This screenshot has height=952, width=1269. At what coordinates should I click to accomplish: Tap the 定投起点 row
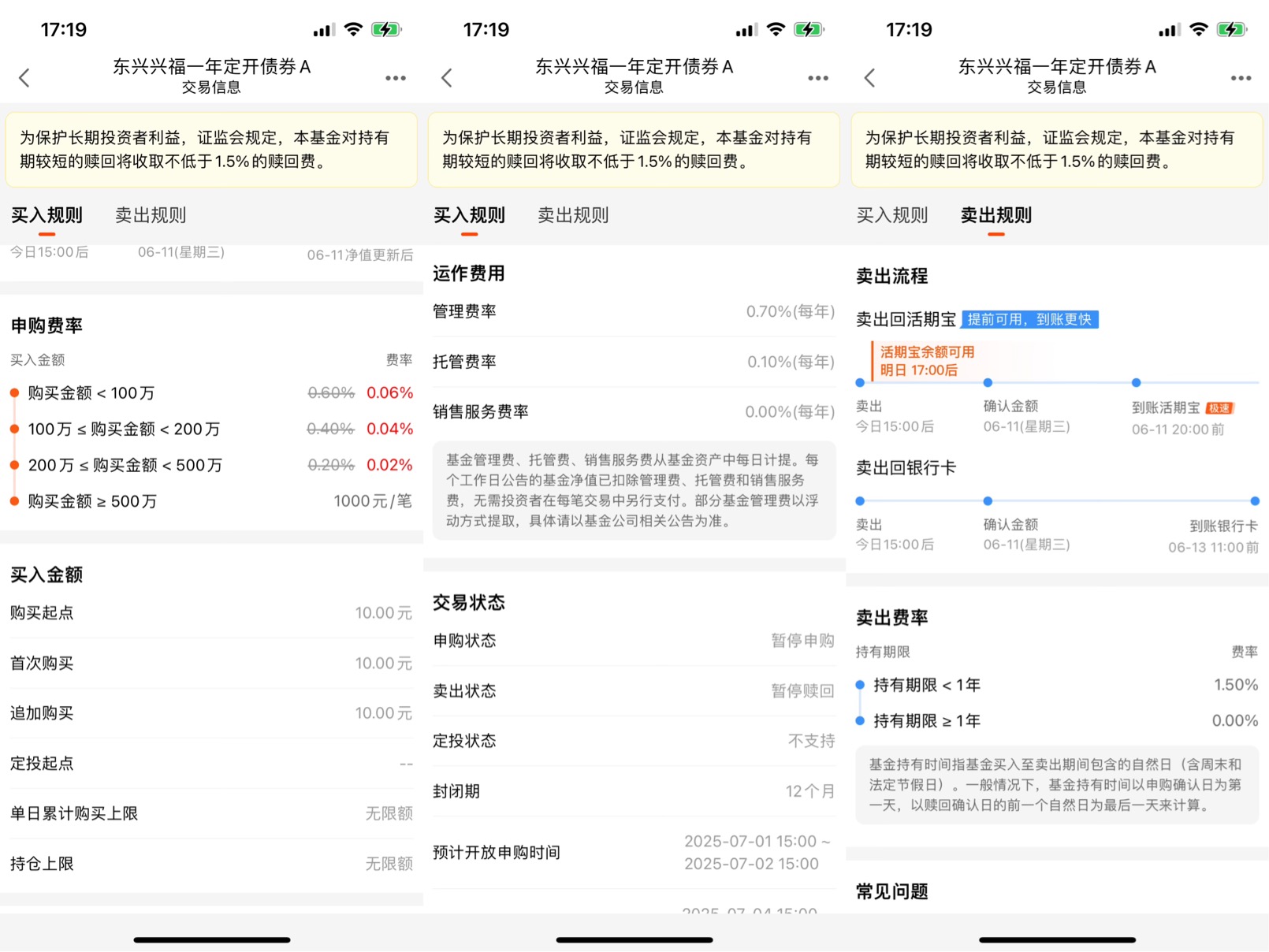pyautogui.click(x=211, y=764)
